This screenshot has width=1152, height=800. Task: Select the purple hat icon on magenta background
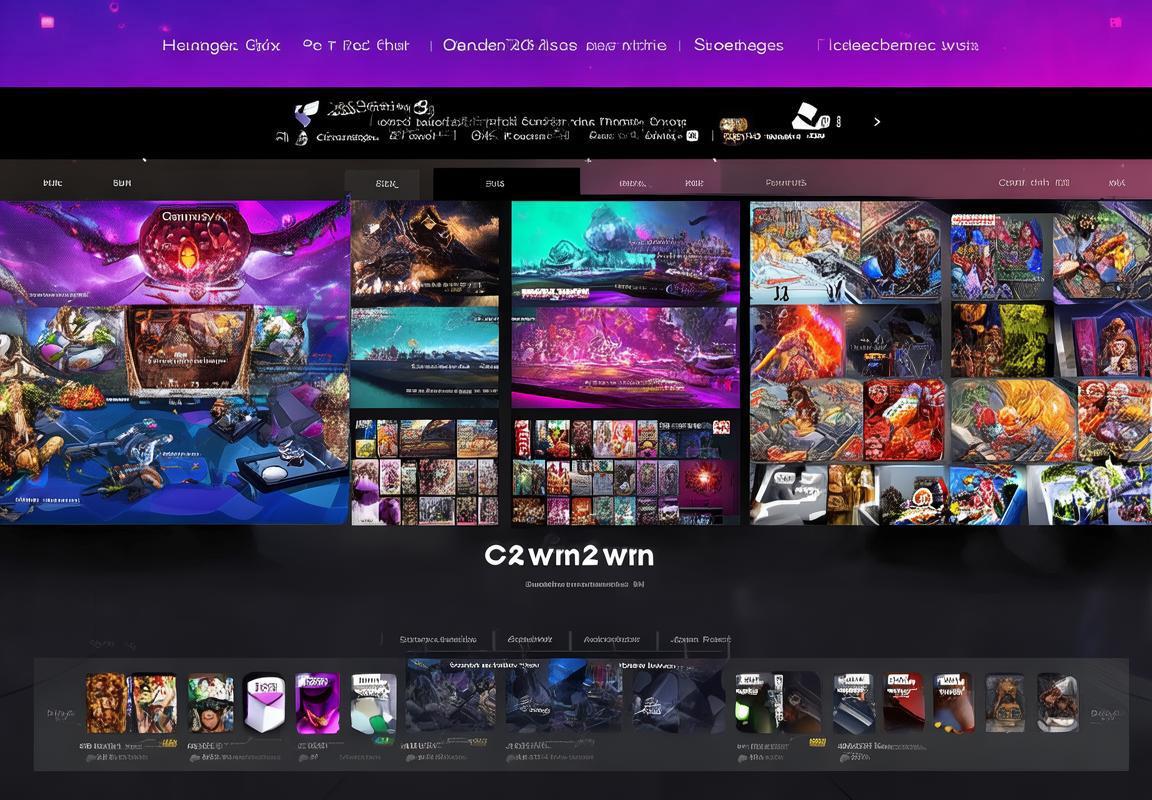(317, 703)
